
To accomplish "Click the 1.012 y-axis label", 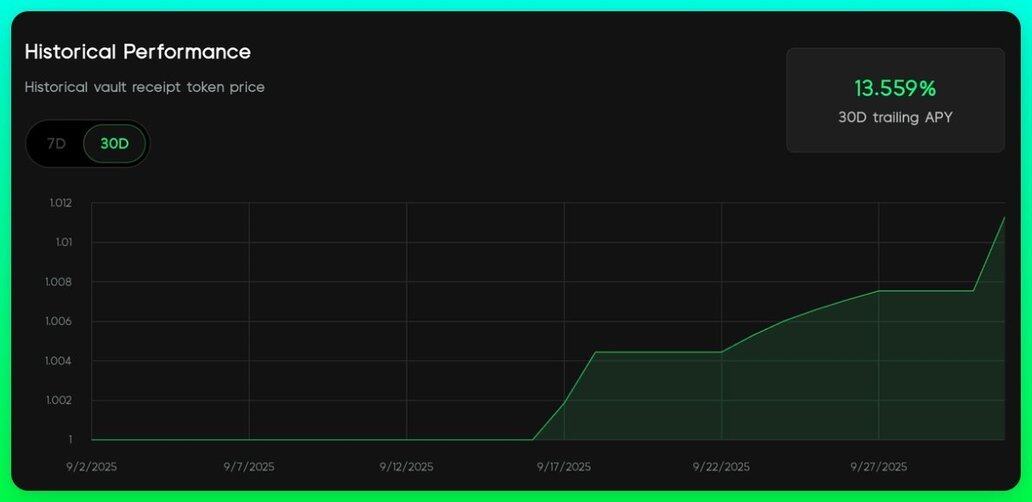I will [x=60, y=203].
